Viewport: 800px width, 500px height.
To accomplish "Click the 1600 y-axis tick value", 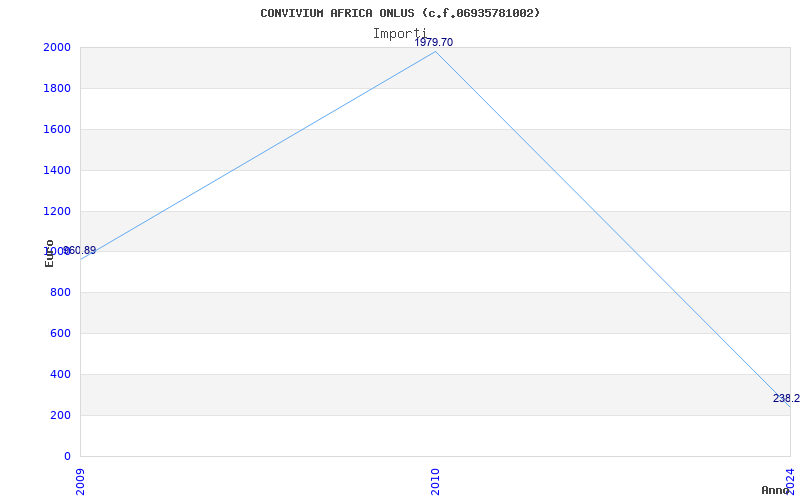I will (x=57, y=129).
